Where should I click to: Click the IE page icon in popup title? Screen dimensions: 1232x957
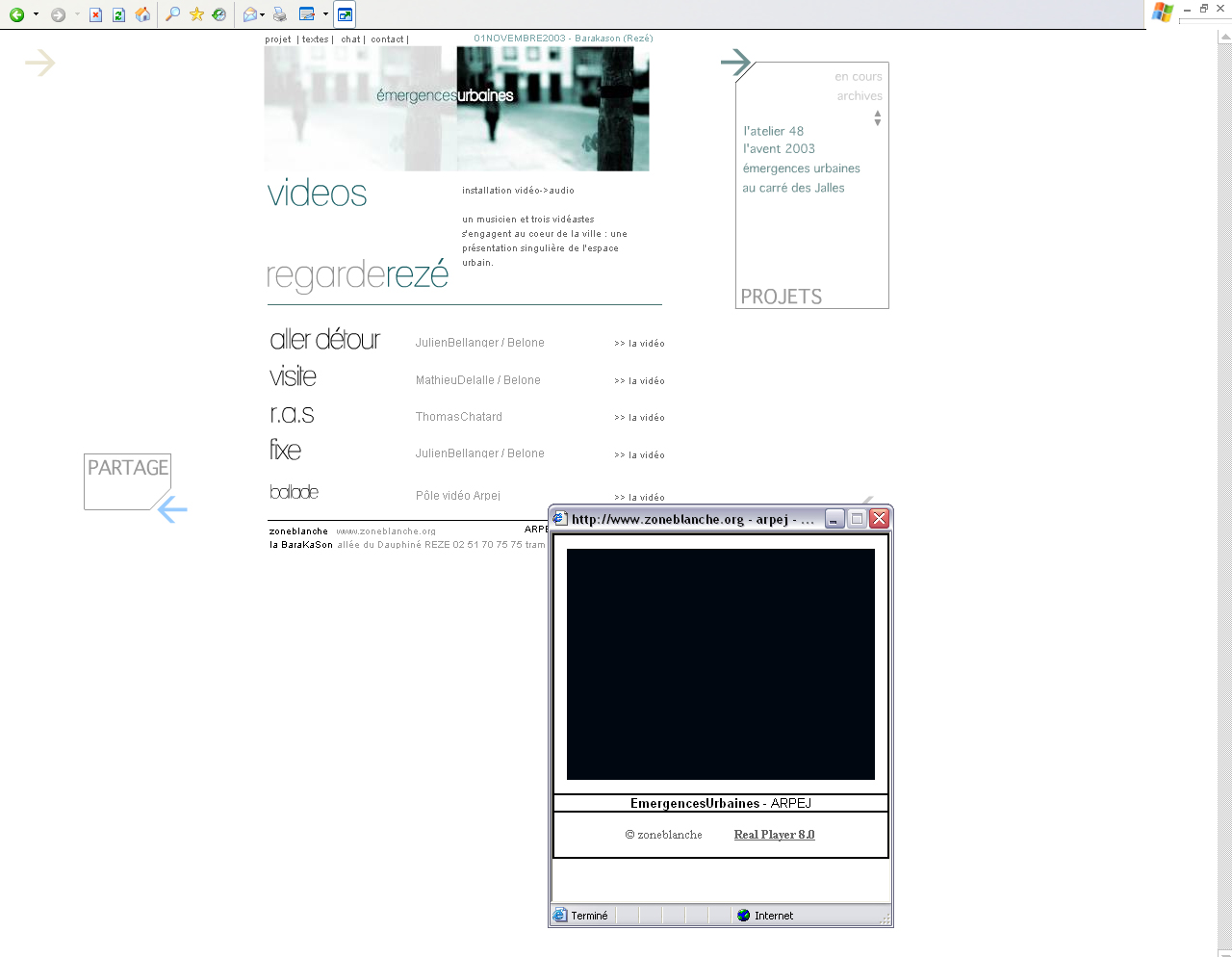[560, 519]
